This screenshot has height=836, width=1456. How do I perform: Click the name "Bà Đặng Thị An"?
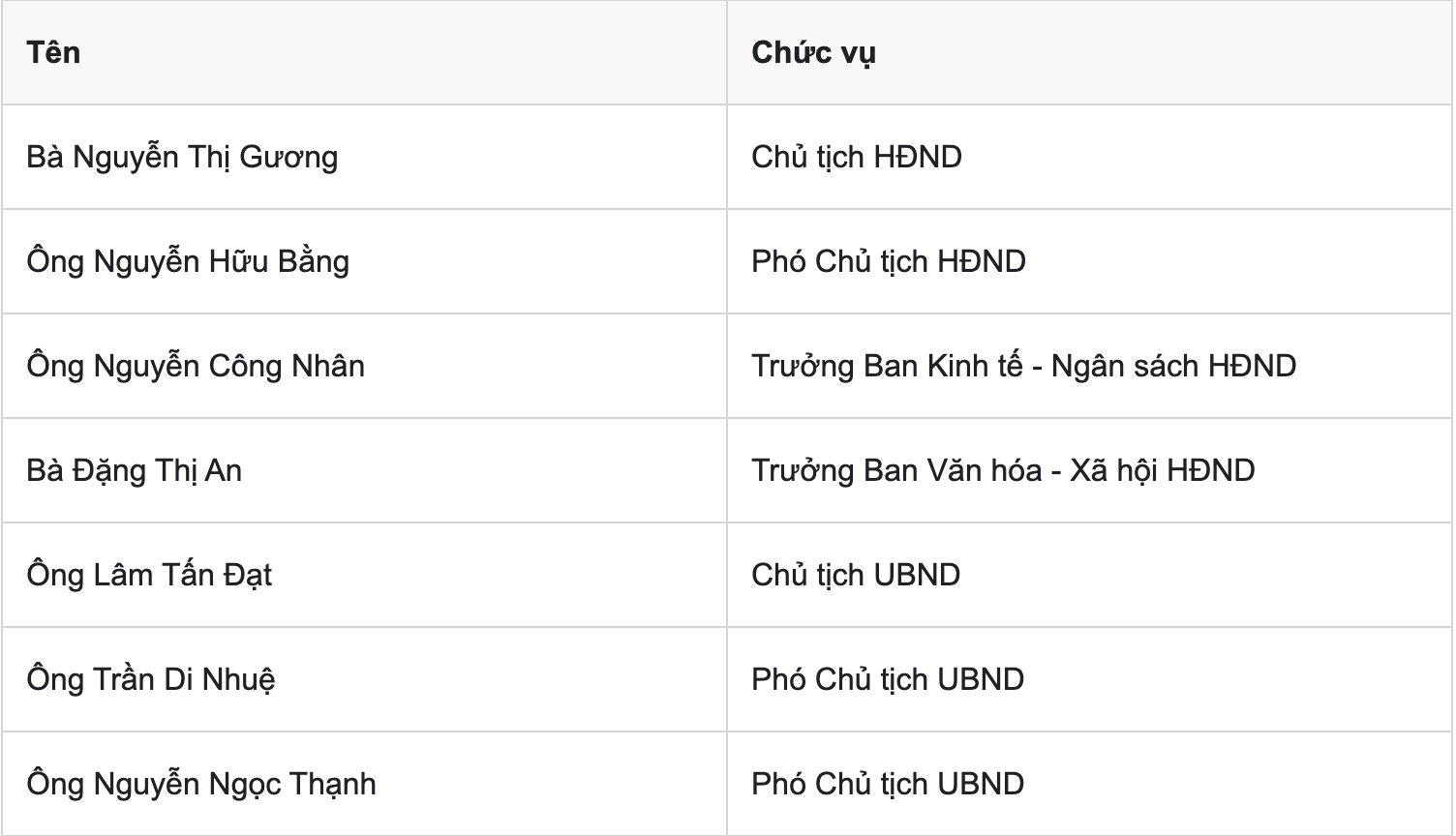[x=134, y=471]
